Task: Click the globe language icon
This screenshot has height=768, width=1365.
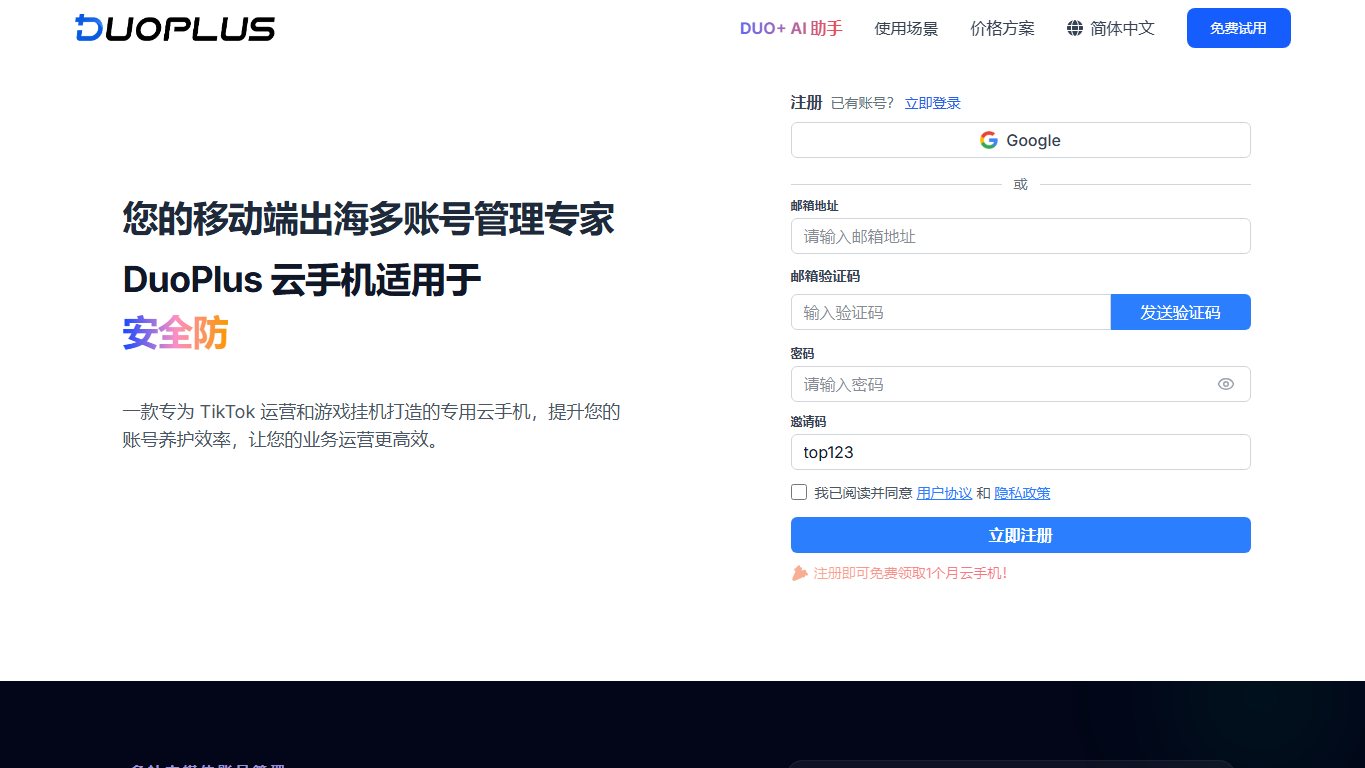Action: pos(1075,28)
